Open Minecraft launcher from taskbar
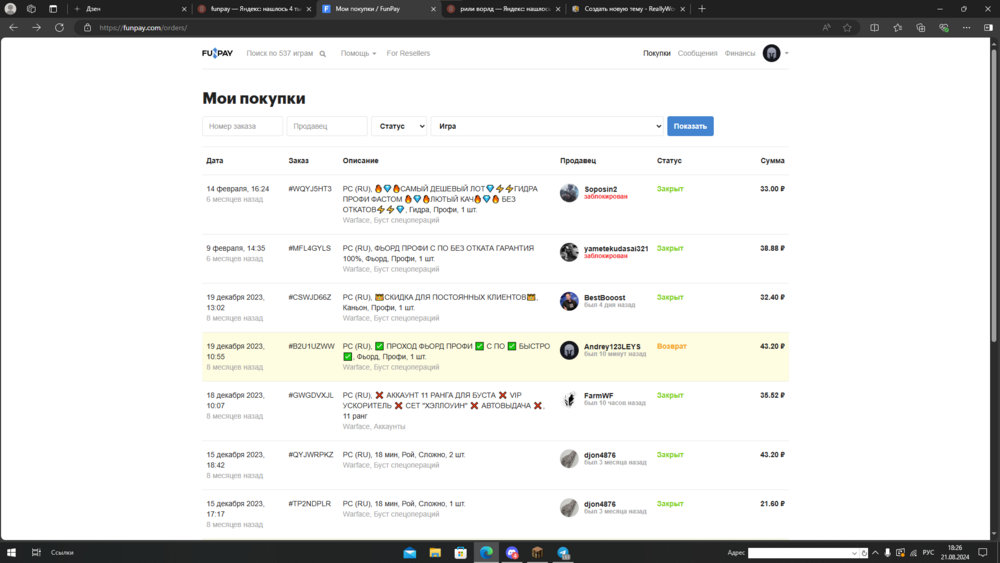This screenshot has height=563, width=1000. (537, 553)
